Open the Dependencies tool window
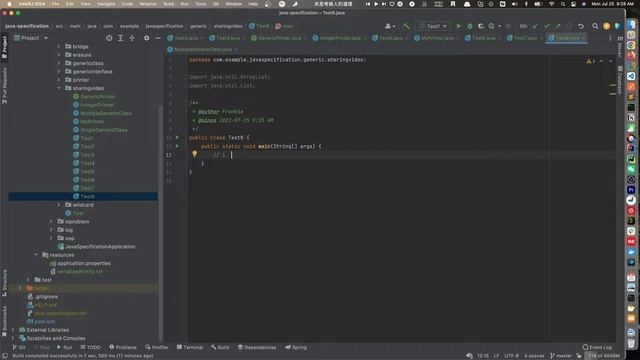Screen dimensions: 640x360 [x=257, y=347]
